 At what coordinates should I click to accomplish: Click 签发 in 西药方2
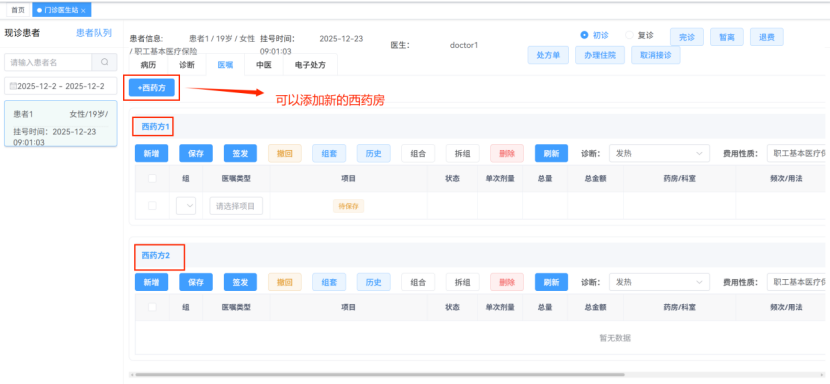tap(240, 282)
